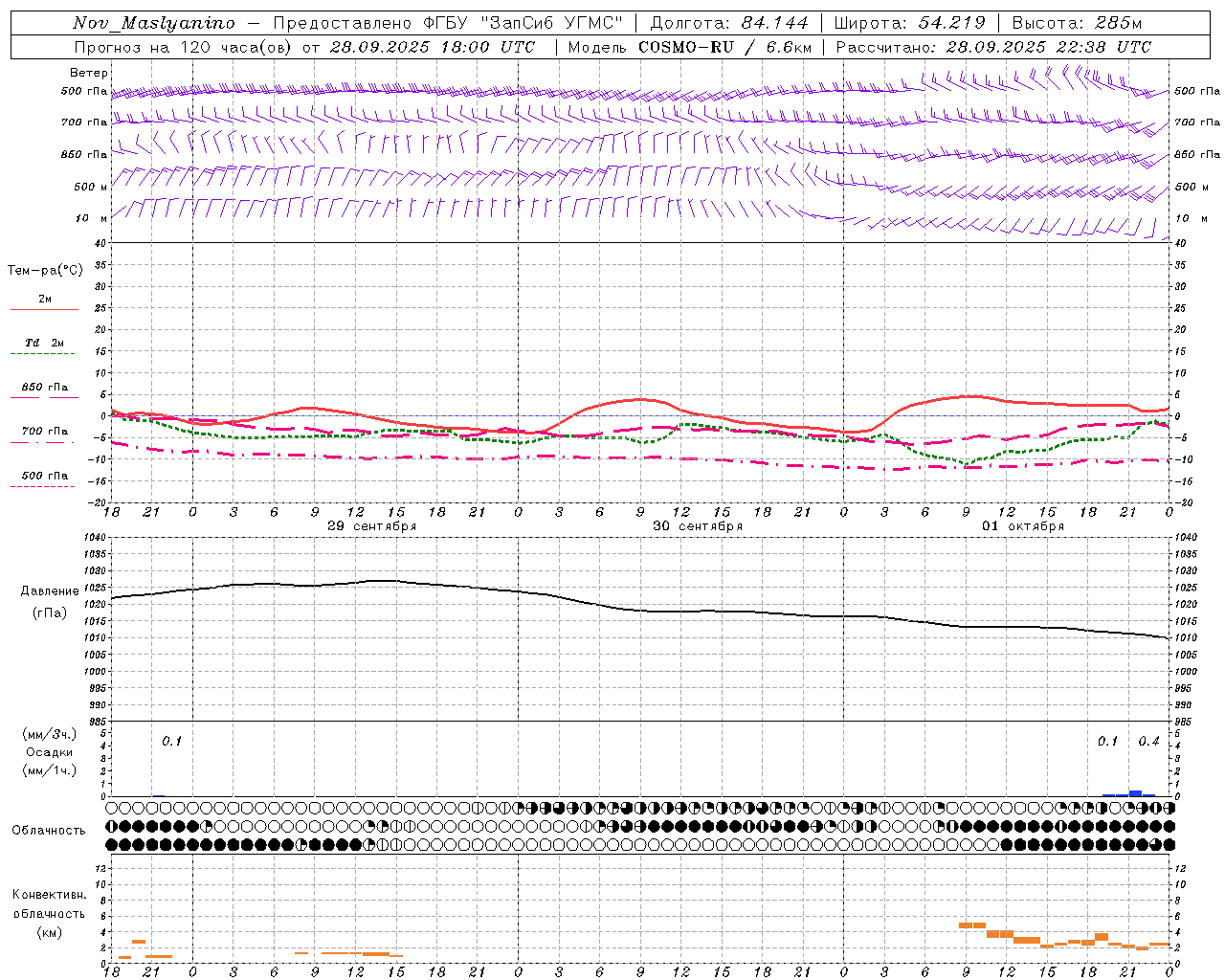Click the '(км)' unit label under convective cloudiness
This screenshot has height=980, width=1225.
click(x=50, y=932)
